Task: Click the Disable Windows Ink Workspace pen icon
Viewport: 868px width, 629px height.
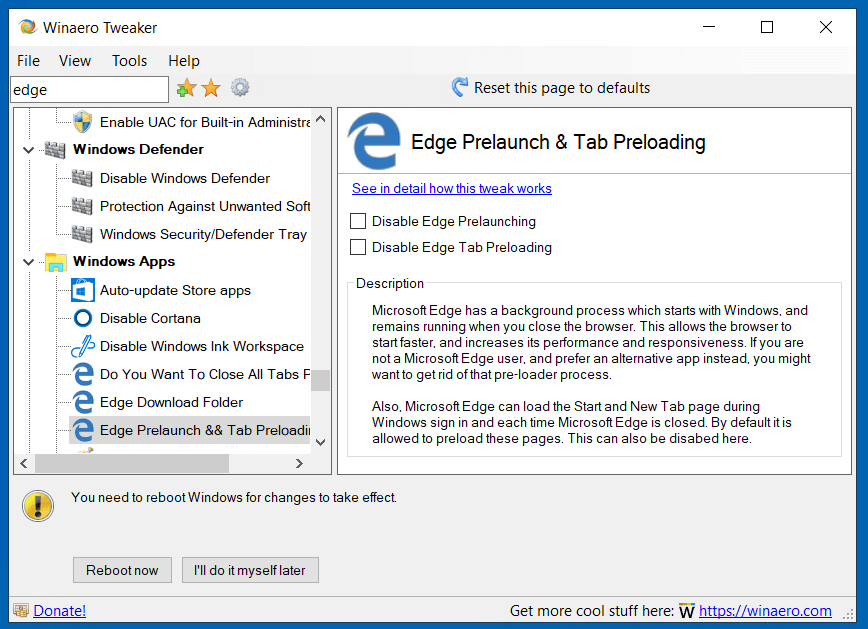Action: coord(83,346)
